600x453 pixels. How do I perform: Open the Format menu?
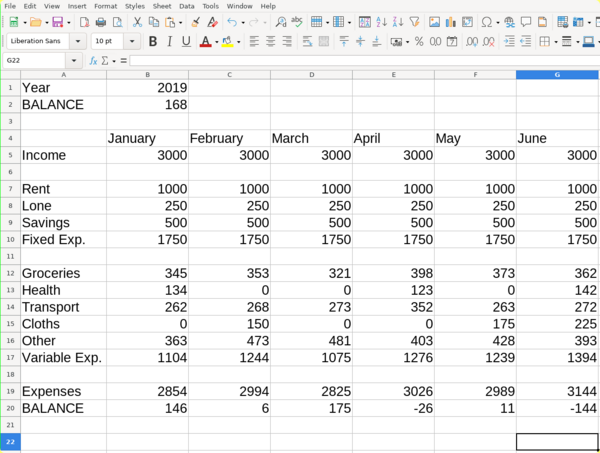pyautogui.click(x=105, y=6)
